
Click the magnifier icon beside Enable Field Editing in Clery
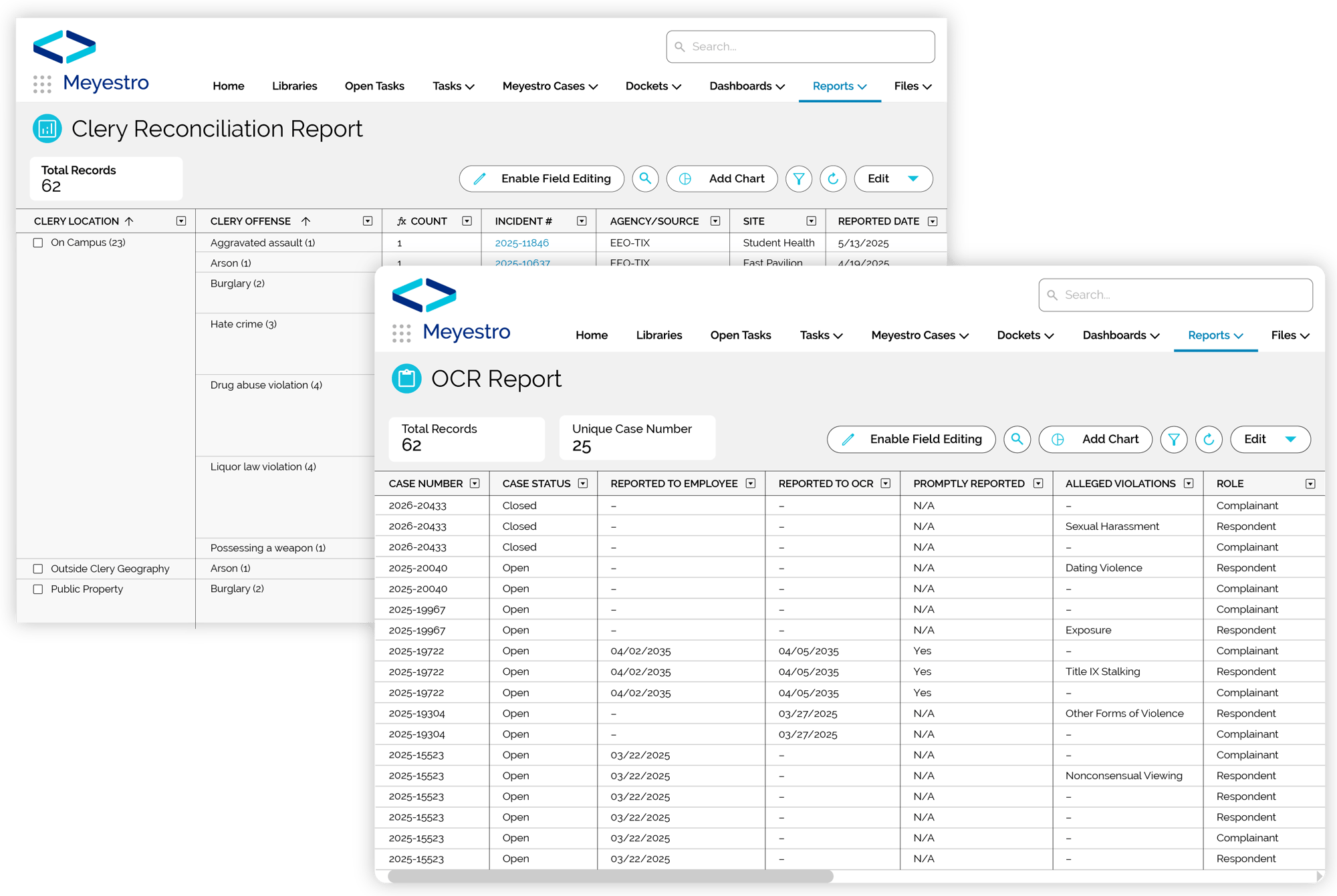(645, 179)
